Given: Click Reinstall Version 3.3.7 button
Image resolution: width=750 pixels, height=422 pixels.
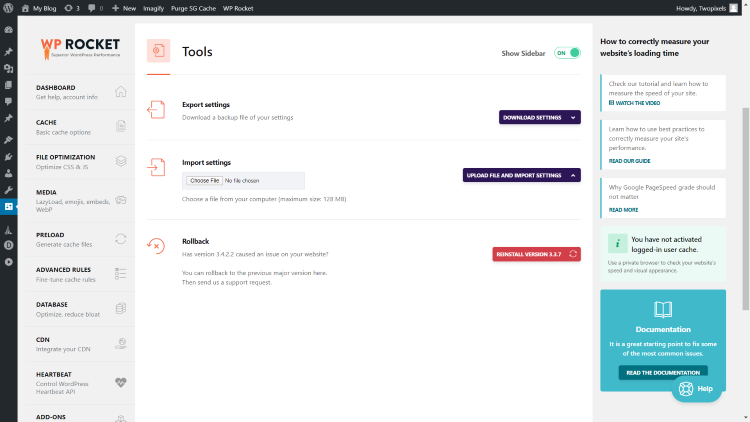Looking at the screenshot, I should 536,254.
